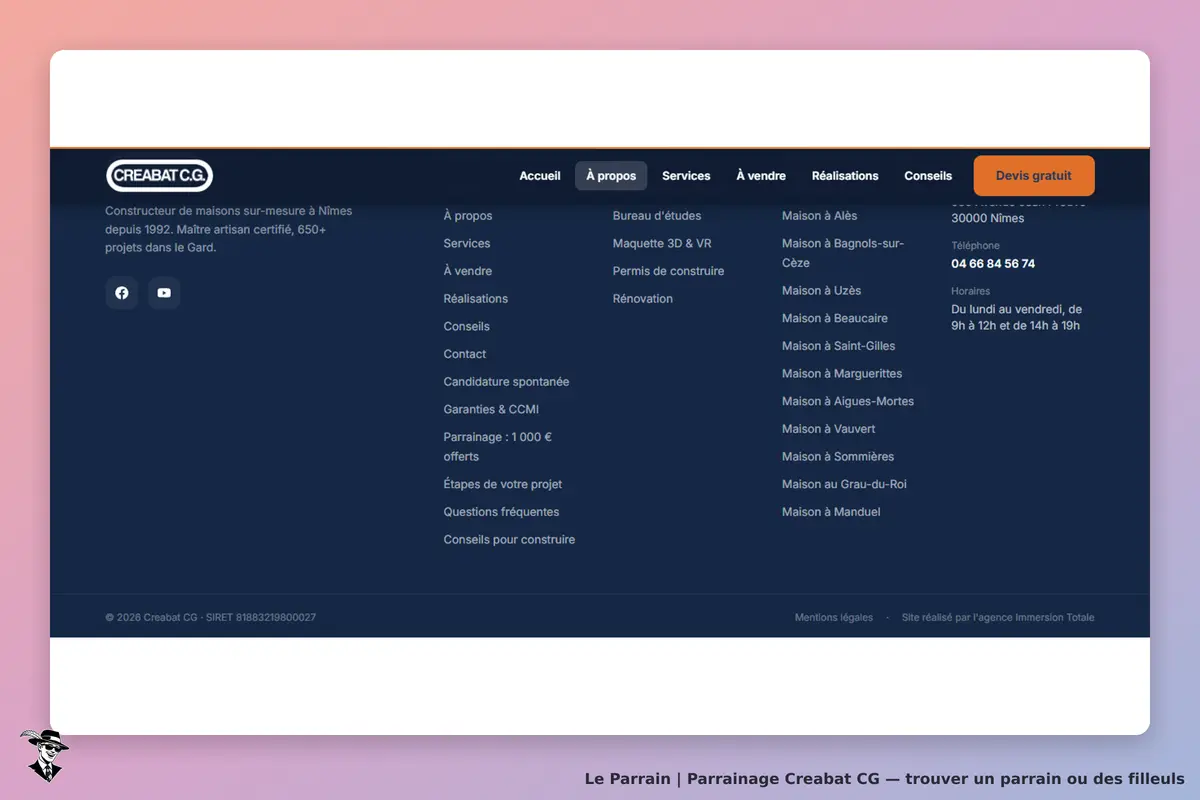Open Étapes de votre projet link
1200x800 pixels.
click(503, 484)
